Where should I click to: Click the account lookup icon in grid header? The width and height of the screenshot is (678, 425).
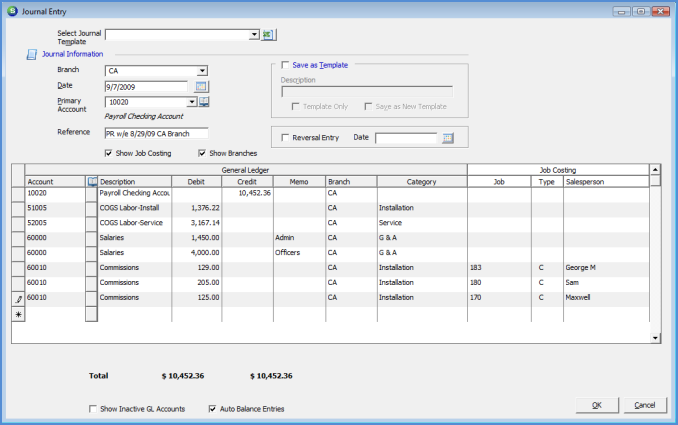pos(92,182)
